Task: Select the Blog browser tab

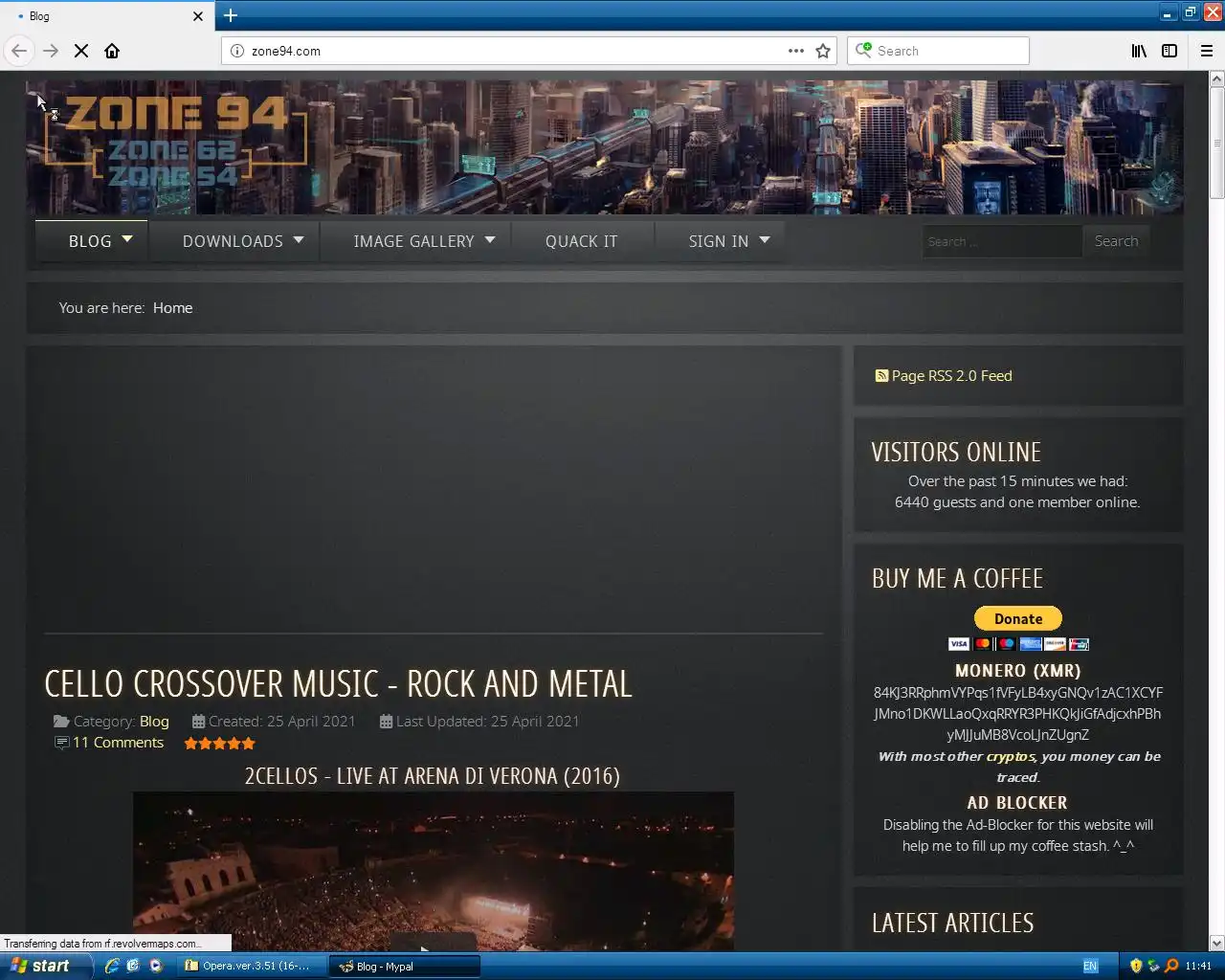Action: 105,16
